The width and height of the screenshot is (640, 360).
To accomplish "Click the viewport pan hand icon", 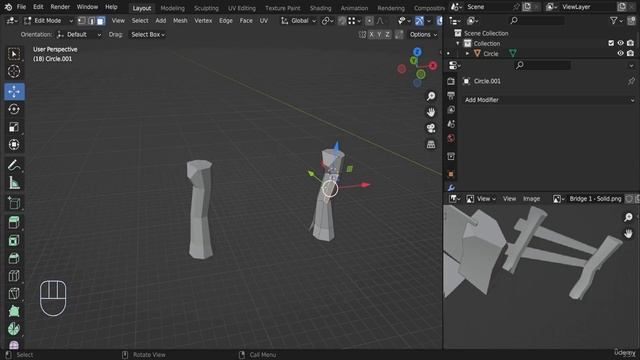I will coord(431,112).
